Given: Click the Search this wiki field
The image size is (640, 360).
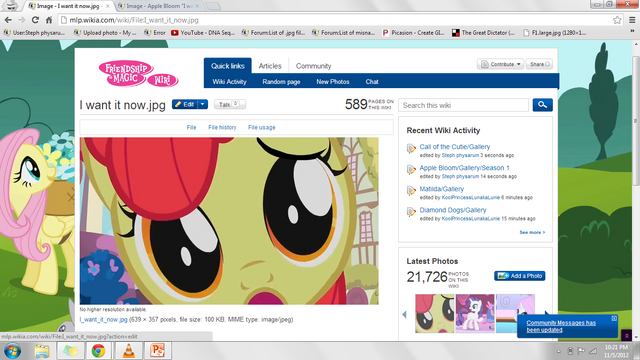Looking at the screenshot, I should 463,105.
